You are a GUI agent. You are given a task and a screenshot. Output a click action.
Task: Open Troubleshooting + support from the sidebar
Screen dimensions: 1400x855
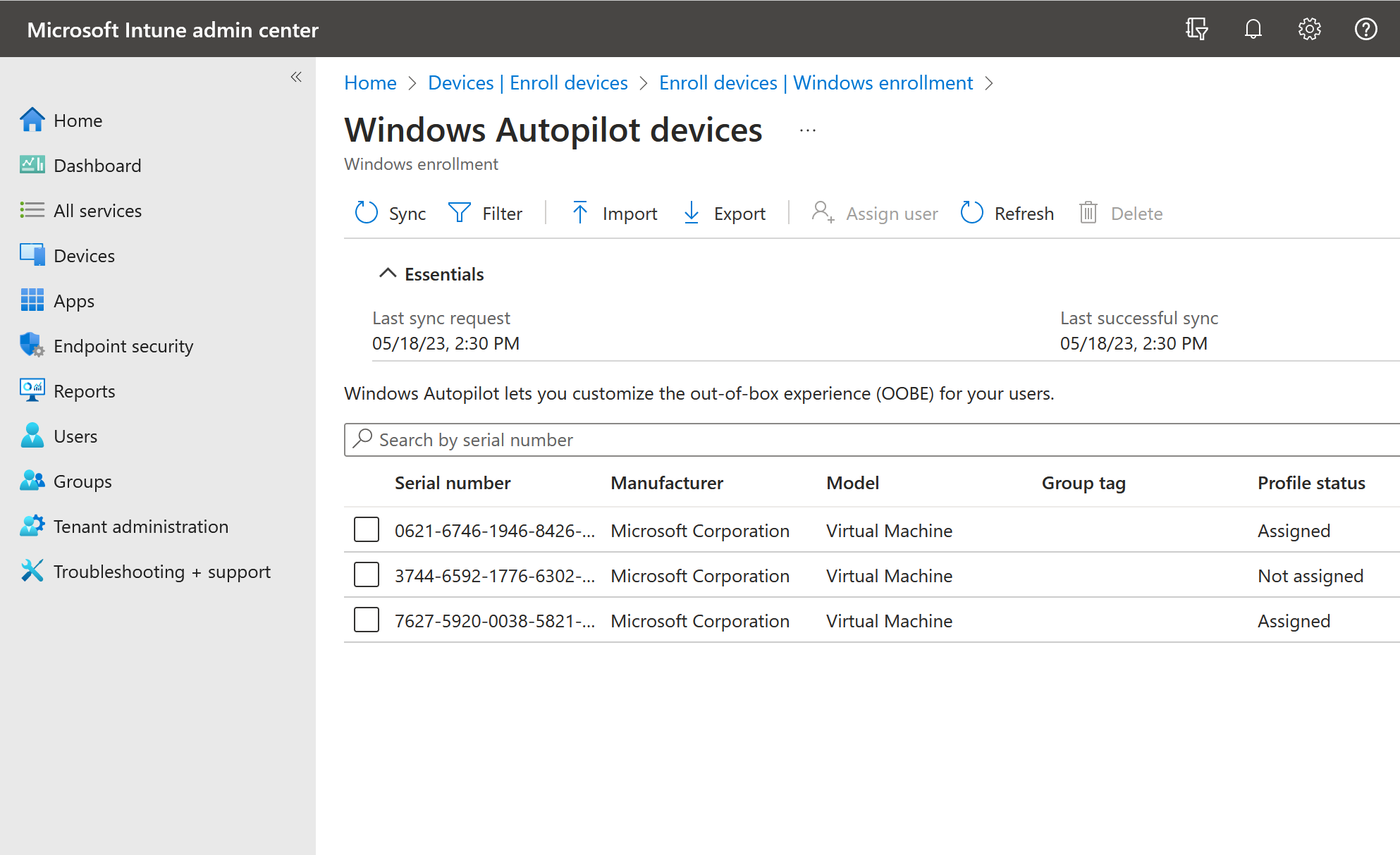pyautogui.click(x=161, y=572)
